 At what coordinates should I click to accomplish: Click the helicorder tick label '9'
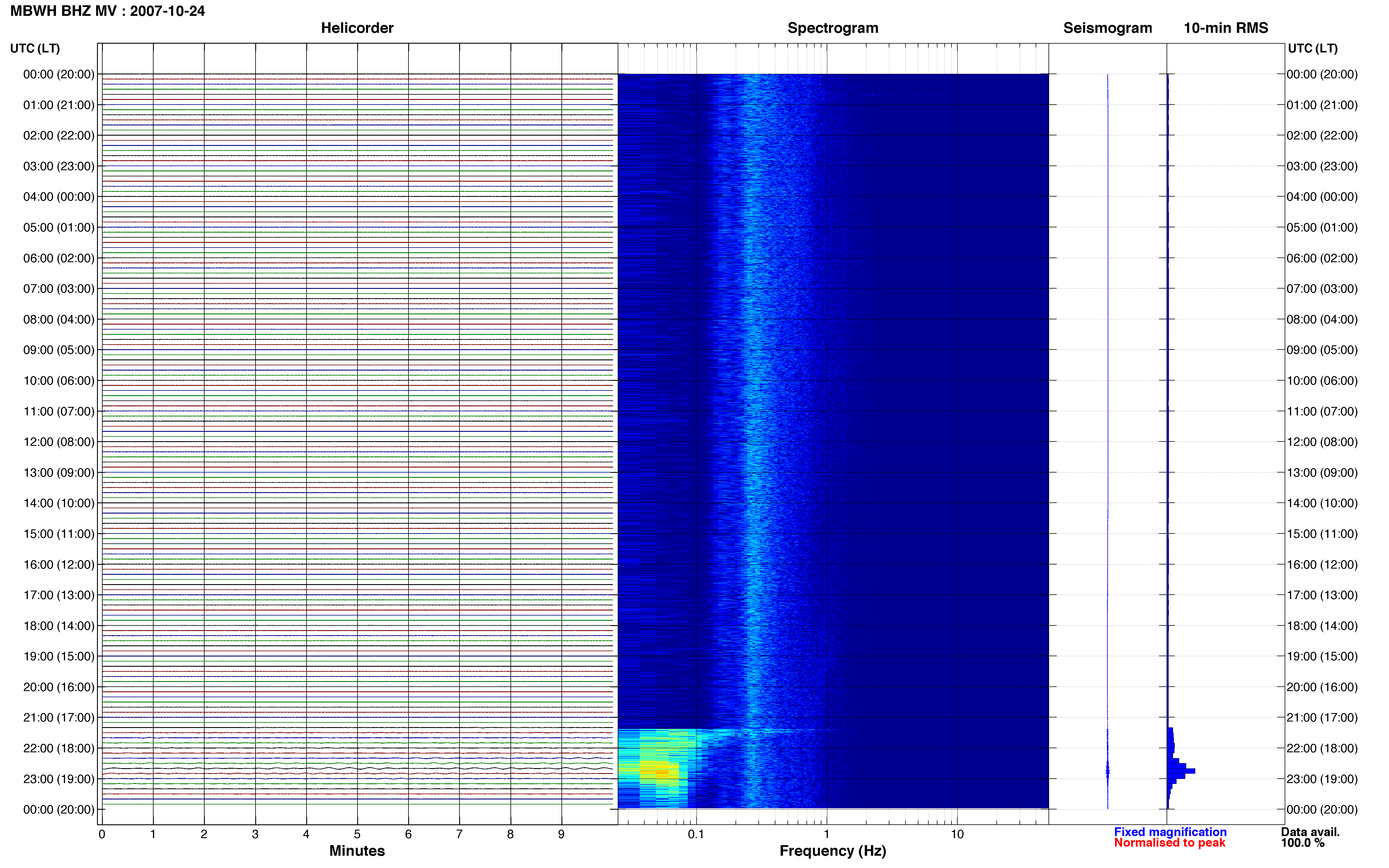pos(561,834)
